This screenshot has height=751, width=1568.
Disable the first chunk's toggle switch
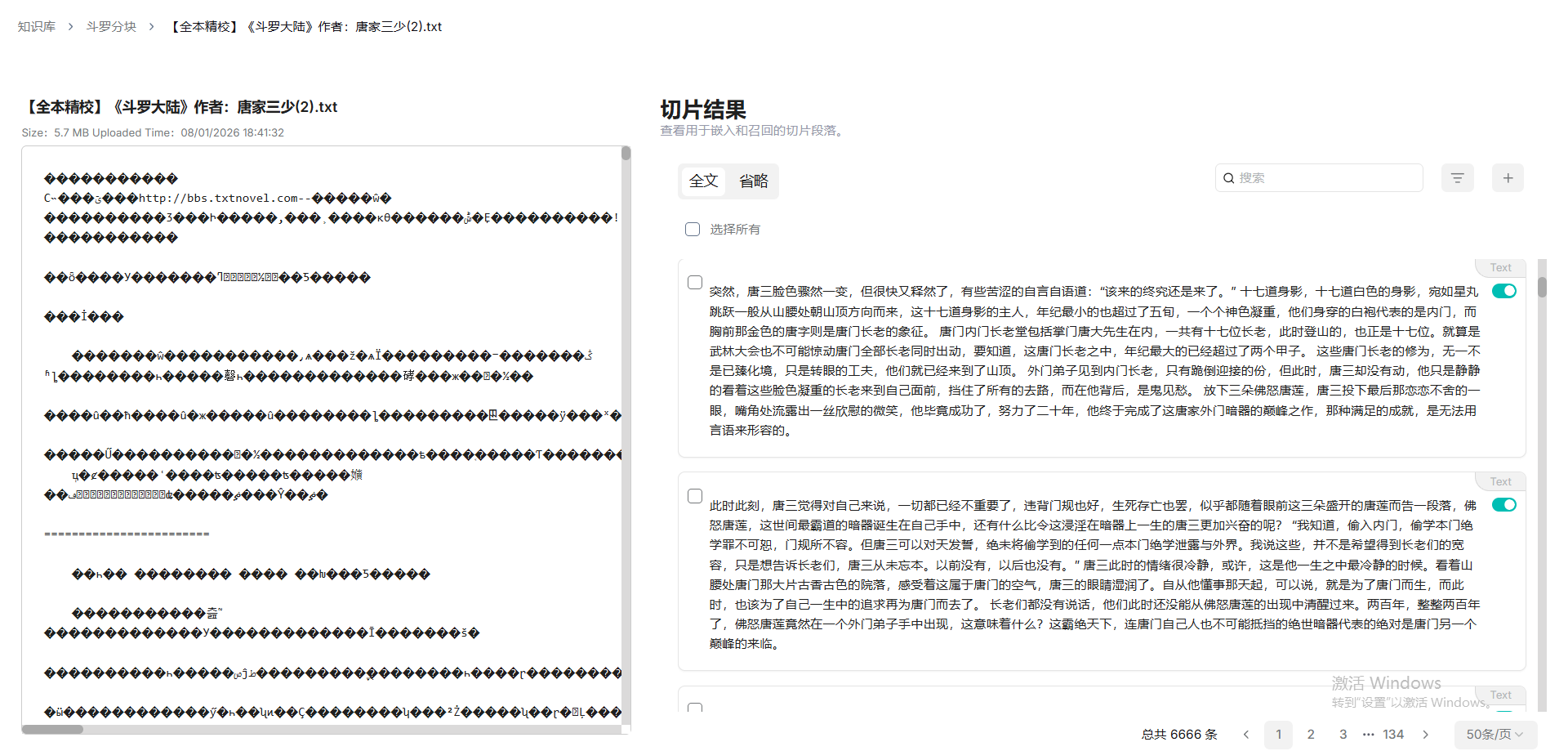pos(1503,291)
